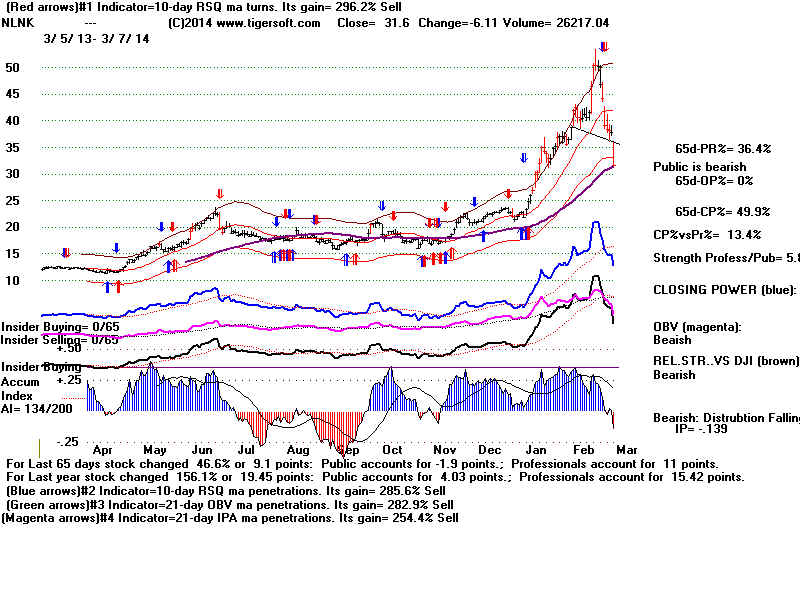Viewport: 800px width, 600px height.
Task: Click the red sell arrow above the June peak
Action: (x=220, y=194)
